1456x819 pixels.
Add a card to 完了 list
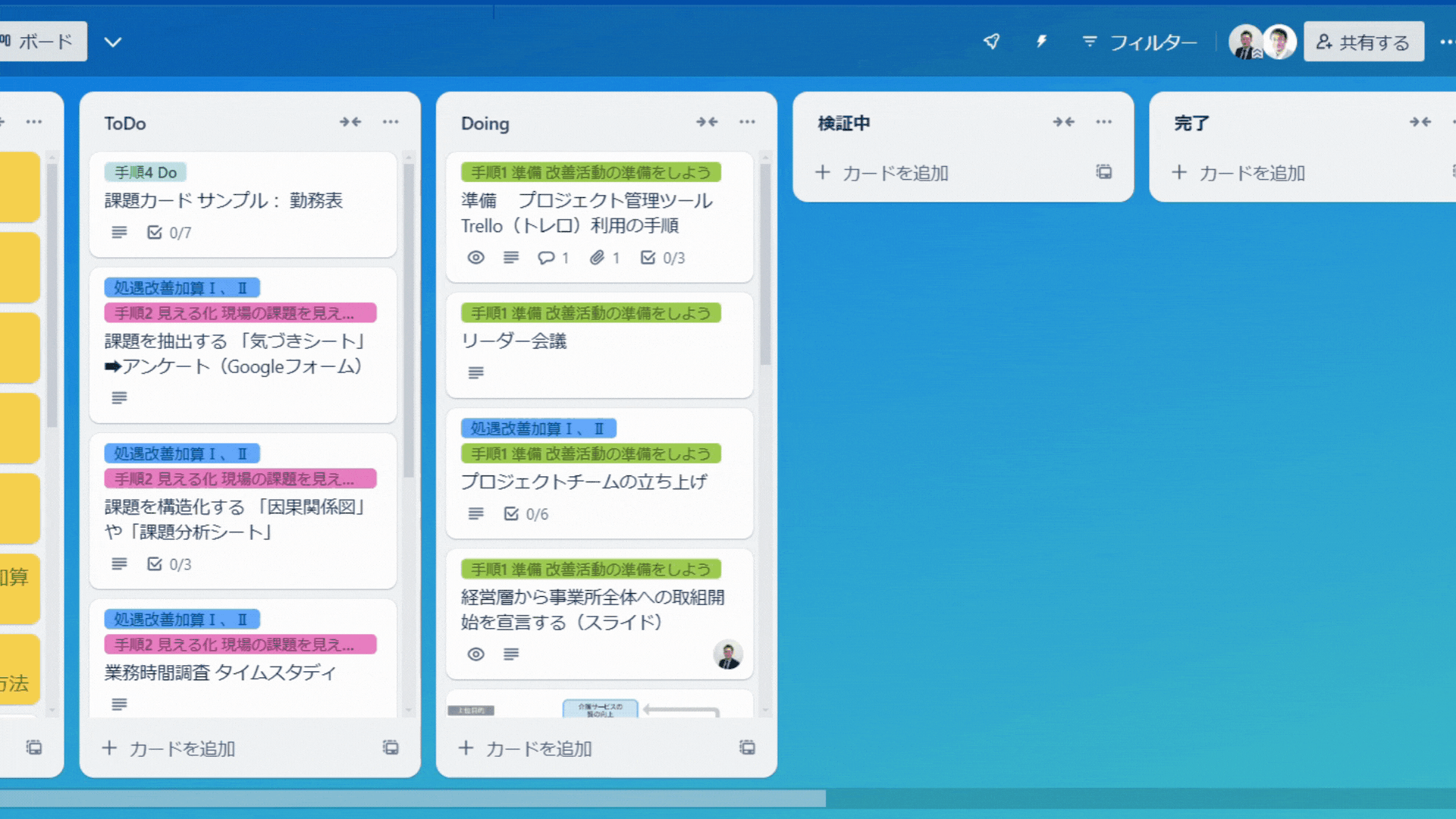(1238, 173)
